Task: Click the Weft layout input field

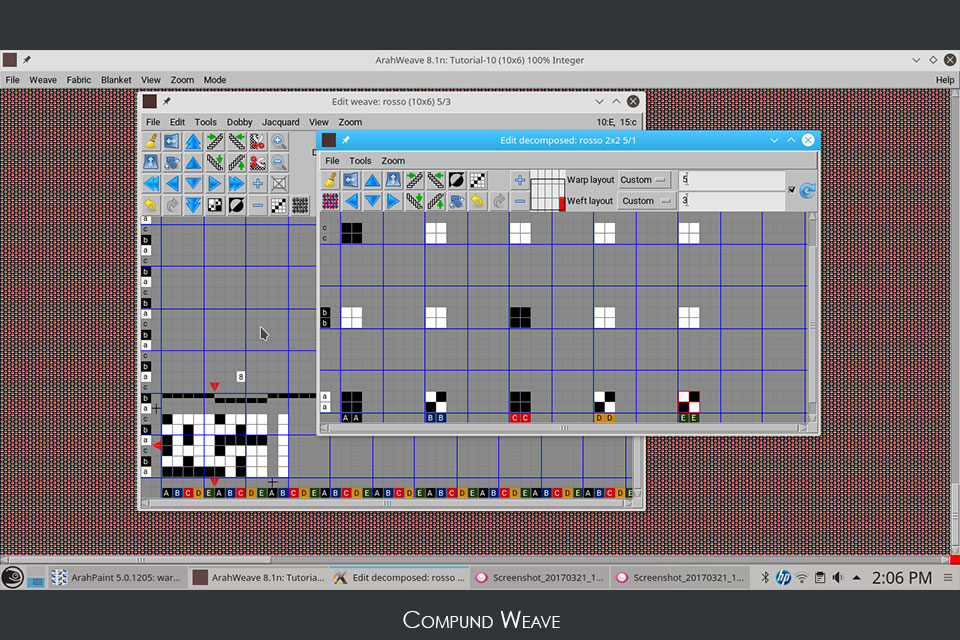Action: pos(732,200)
